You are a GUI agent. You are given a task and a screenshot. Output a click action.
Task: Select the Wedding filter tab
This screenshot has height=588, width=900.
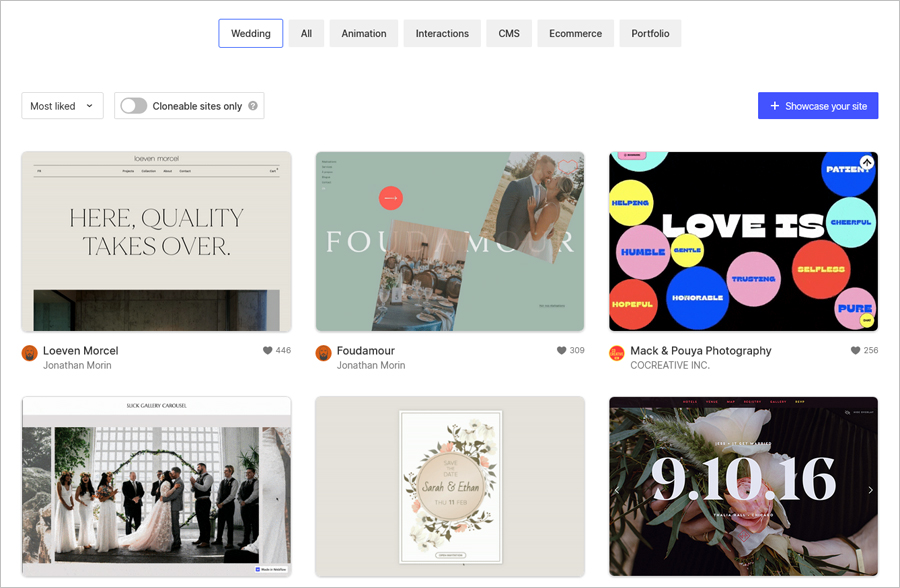251,33
